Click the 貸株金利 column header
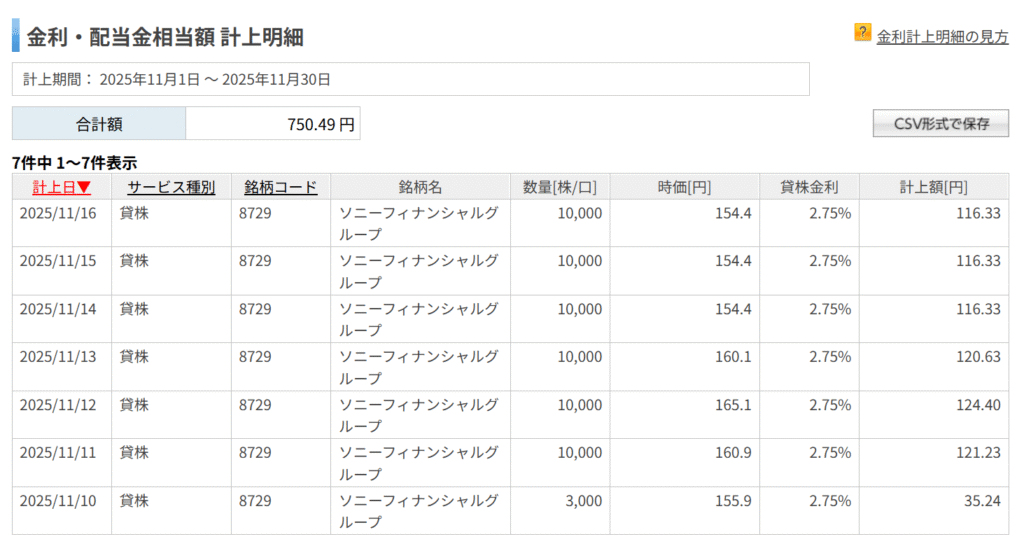This screenshot has width=1024, height=546. (x=809, y=187)
